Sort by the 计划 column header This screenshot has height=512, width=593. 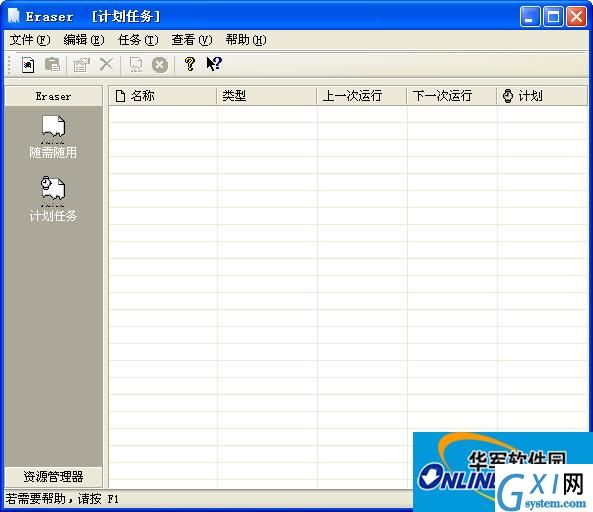click(542, 96)
